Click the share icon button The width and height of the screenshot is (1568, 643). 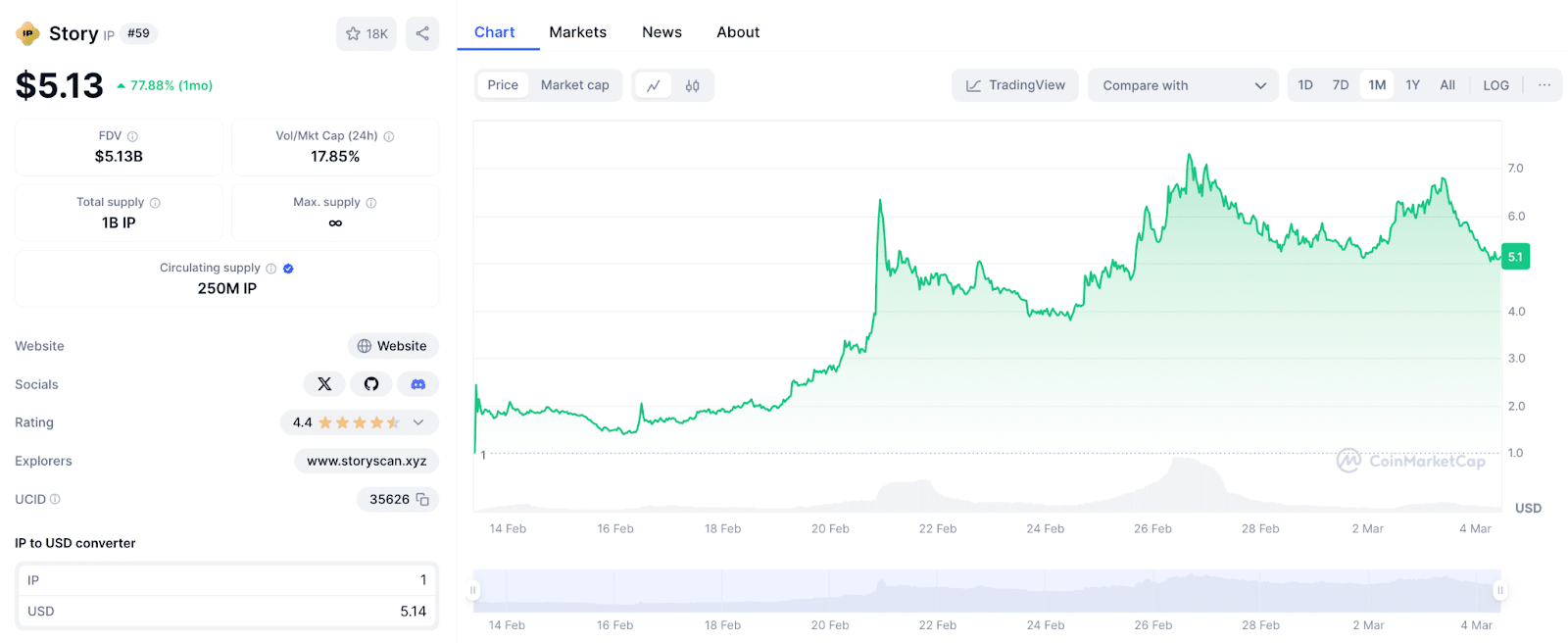click(x=422, y=33)
